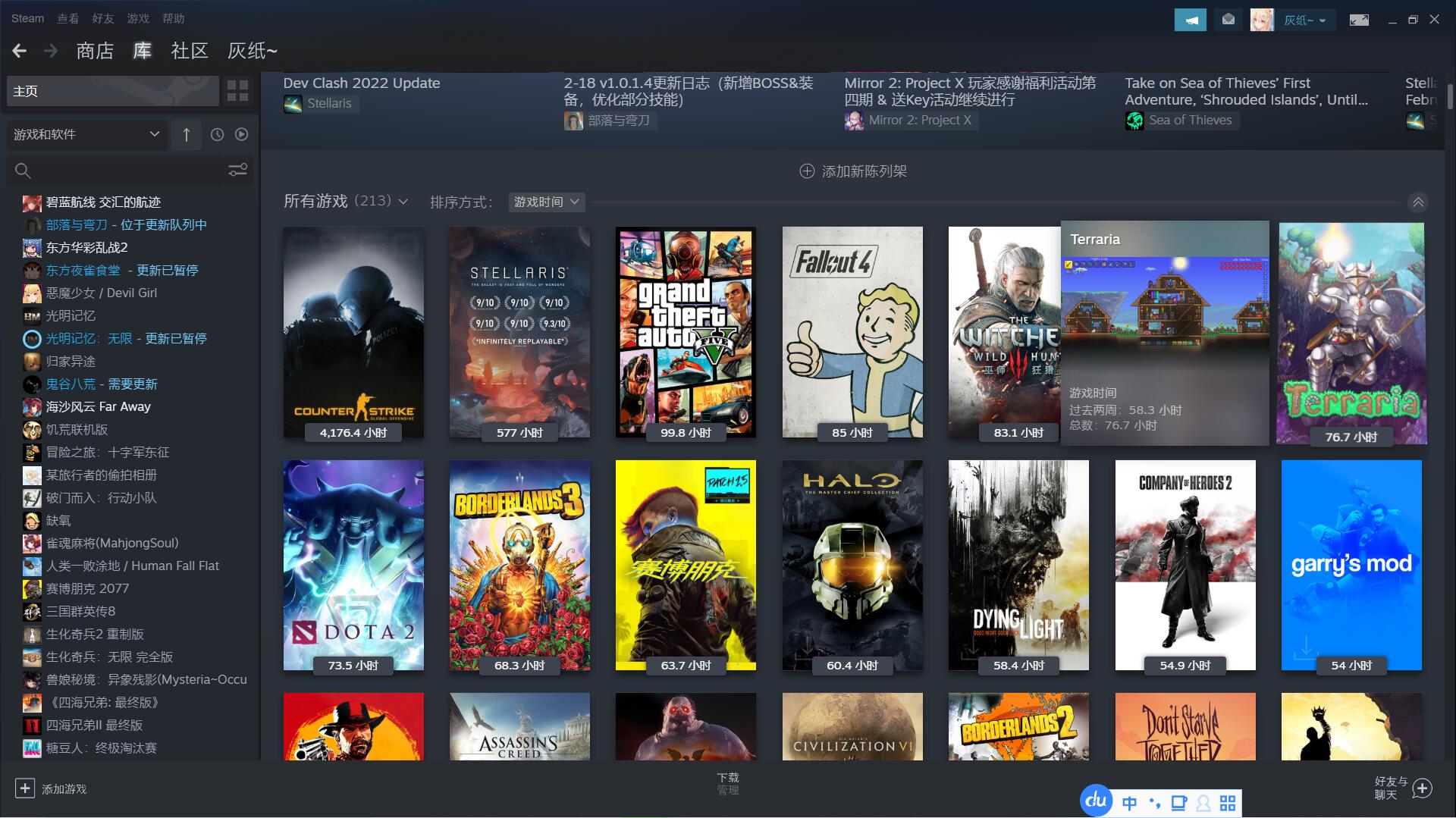Open the 游戏 menu
The width and height of the screenshot is (1456, 818).
(138, 18)
